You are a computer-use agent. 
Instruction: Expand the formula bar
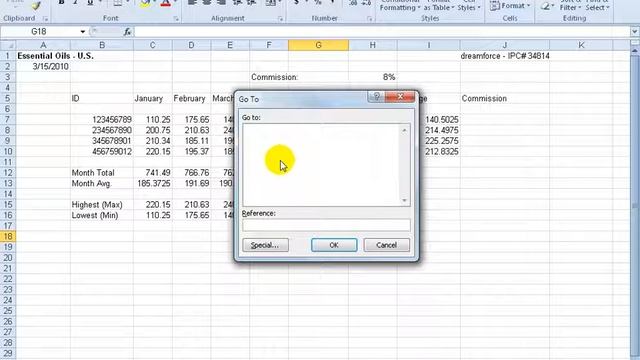point(634,32)
